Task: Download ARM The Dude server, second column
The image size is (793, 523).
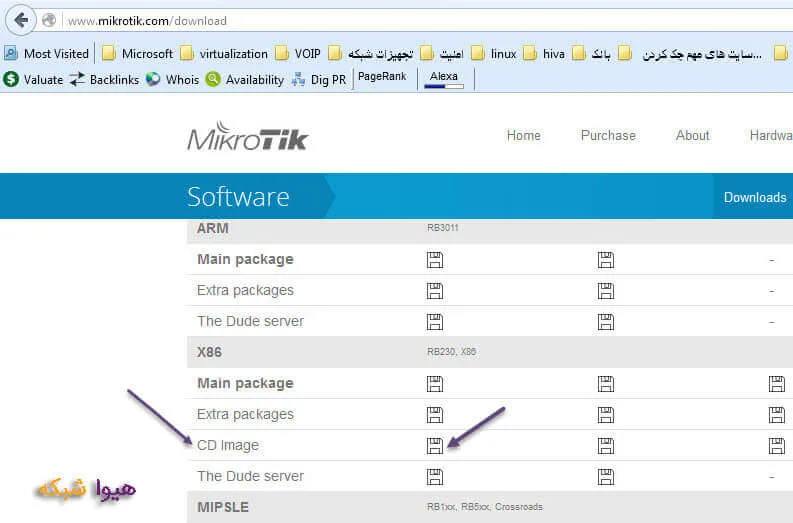Action: [x=606, y=322]
